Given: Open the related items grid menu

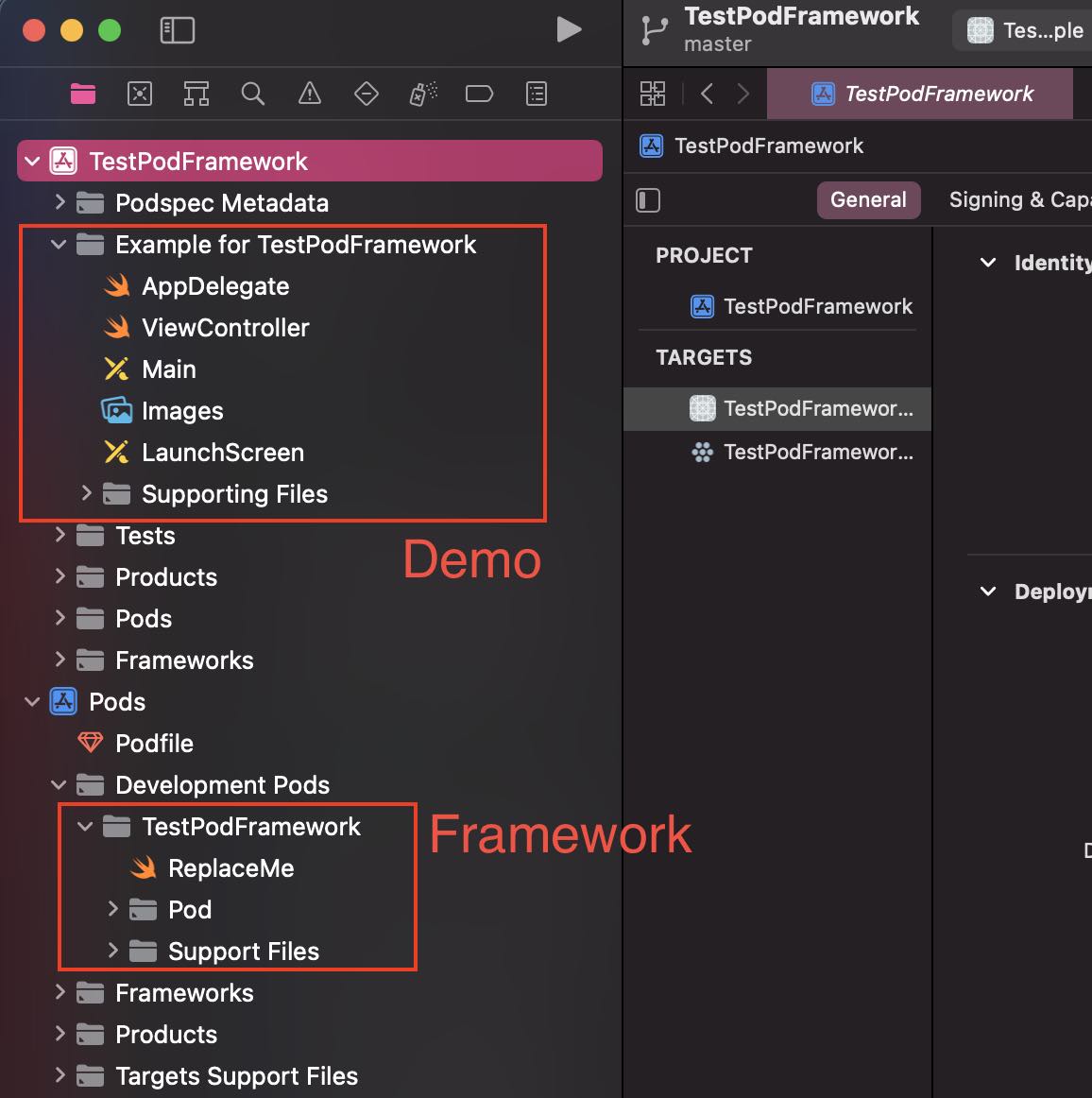Looking at the screenshot, I should point(652,94).
